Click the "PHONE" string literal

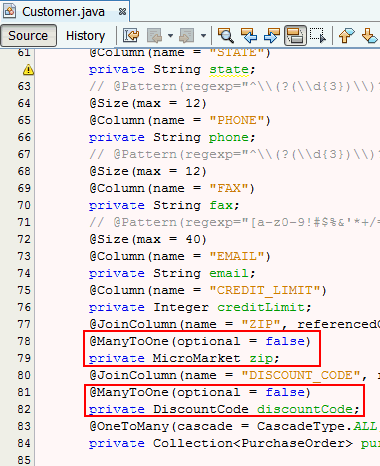pyautogui.click(x=236, y=120)
